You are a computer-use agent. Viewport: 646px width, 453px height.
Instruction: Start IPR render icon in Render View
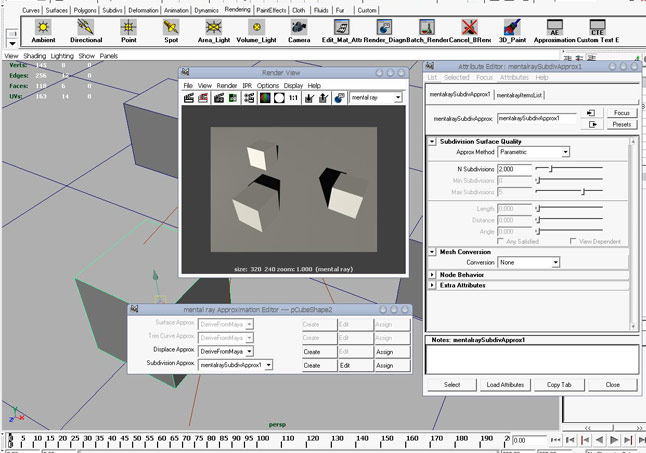coord(233,98)
